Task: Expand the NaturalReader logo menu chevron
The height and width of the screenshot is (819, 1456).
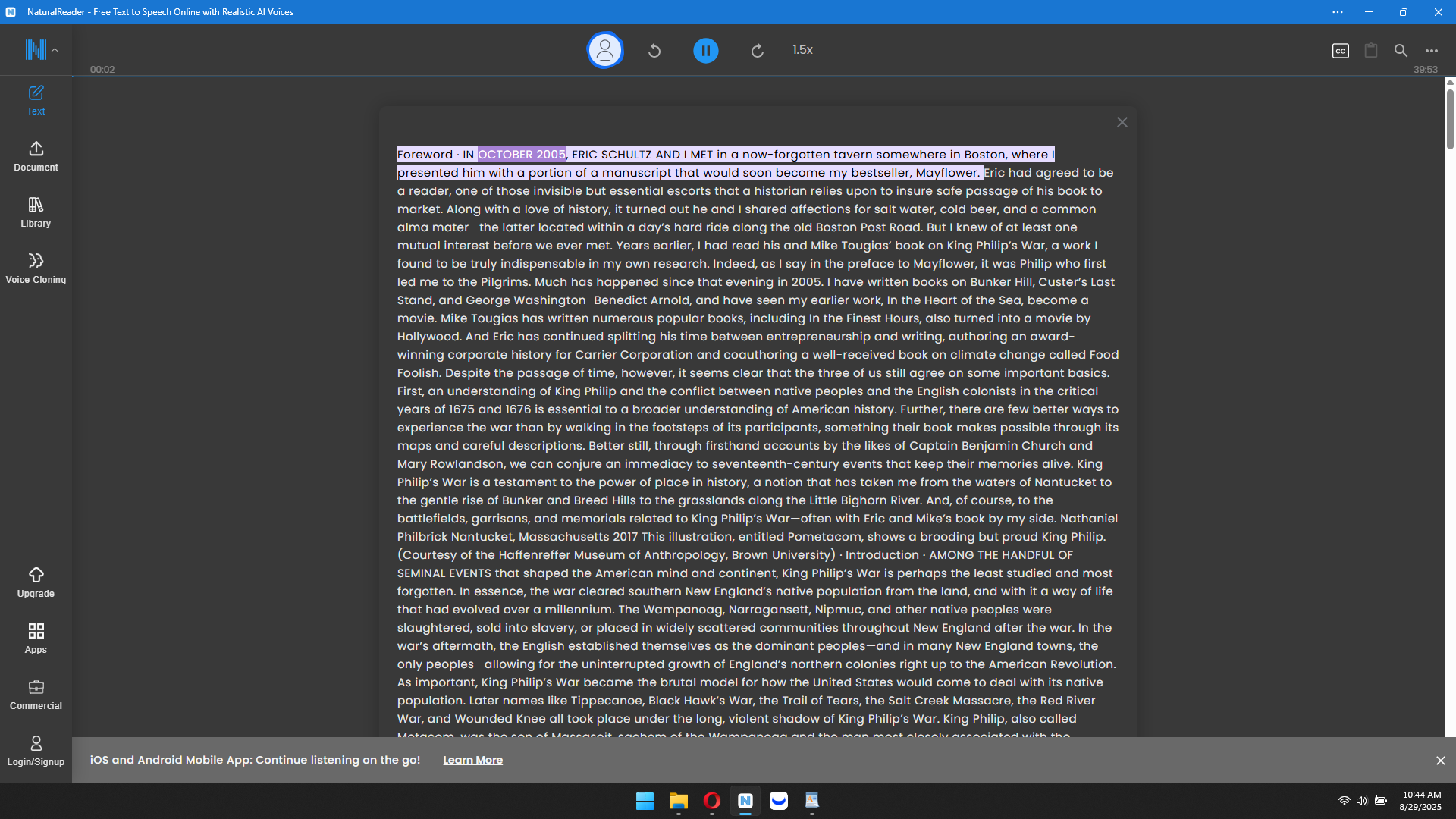Action: click(x=55, y=50)
